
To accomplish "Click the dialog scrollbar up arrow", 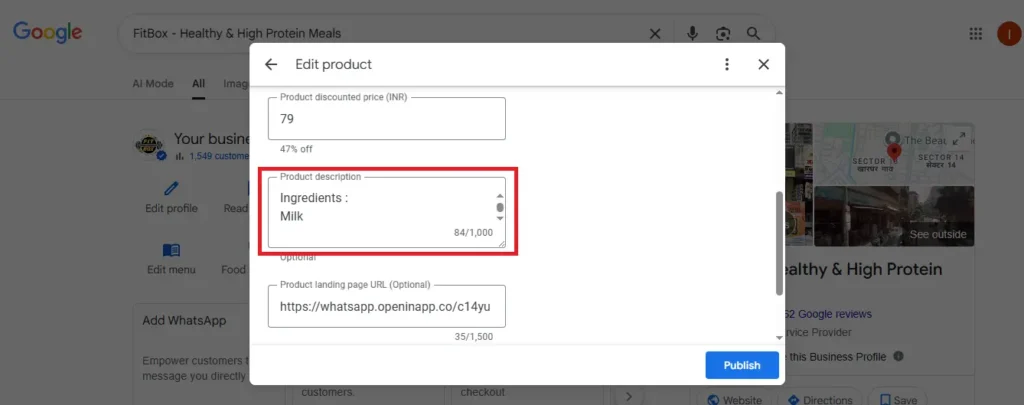I will [x=778, y=93].
